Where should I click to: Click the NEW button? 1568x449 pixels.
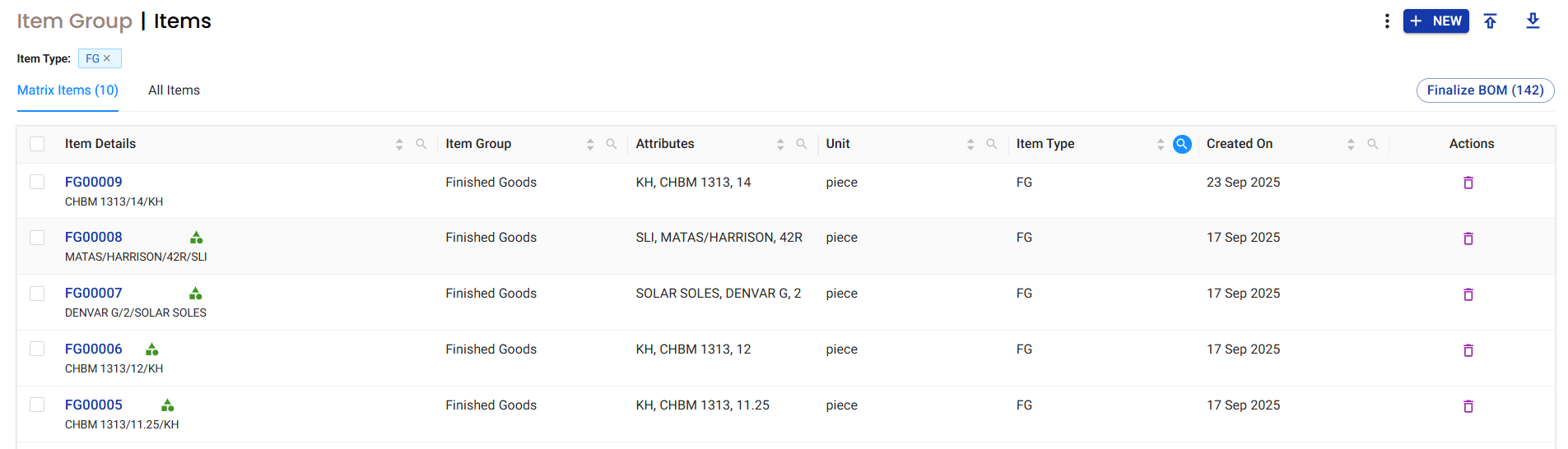[1435, 21]
